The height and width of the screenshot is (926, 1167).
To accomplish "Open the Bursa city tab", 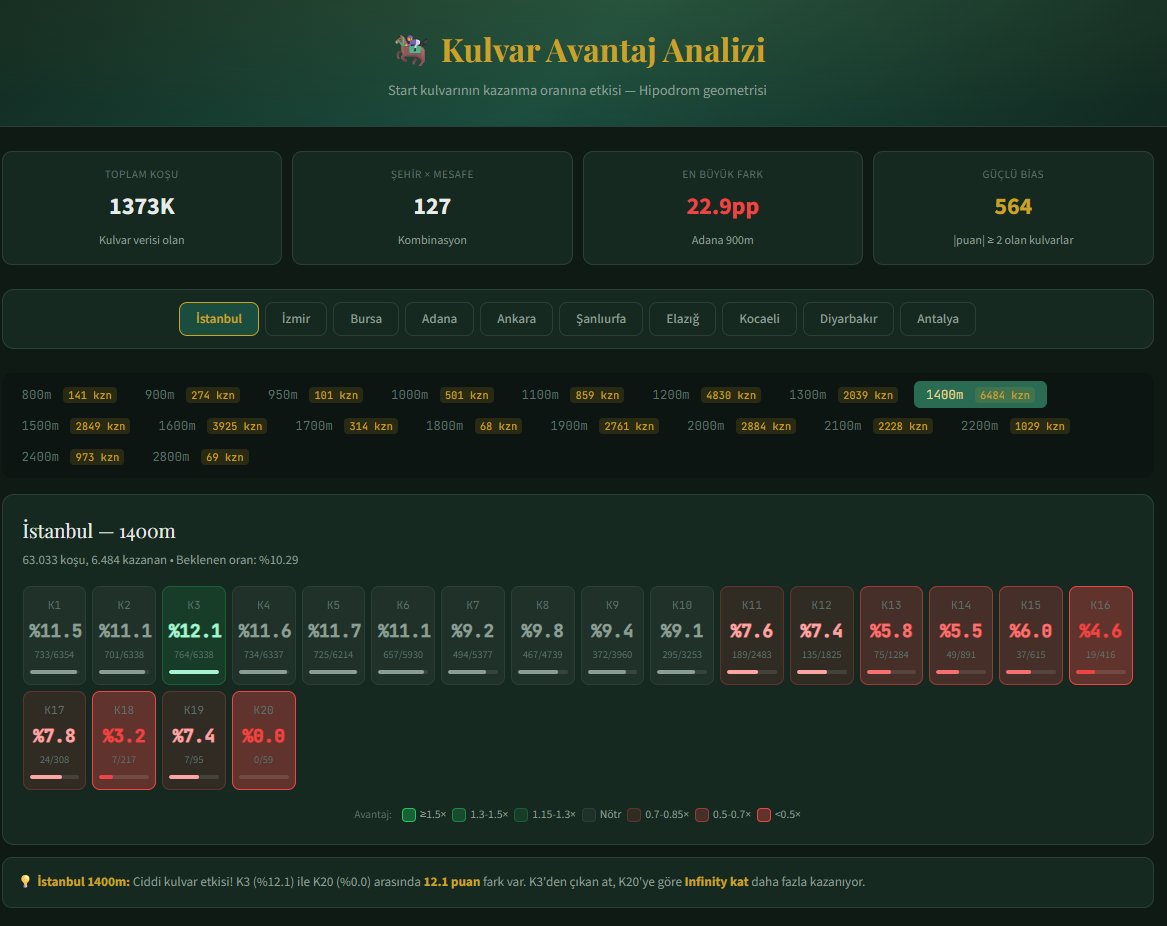I will pyautogui.click(x=365, y=319).
